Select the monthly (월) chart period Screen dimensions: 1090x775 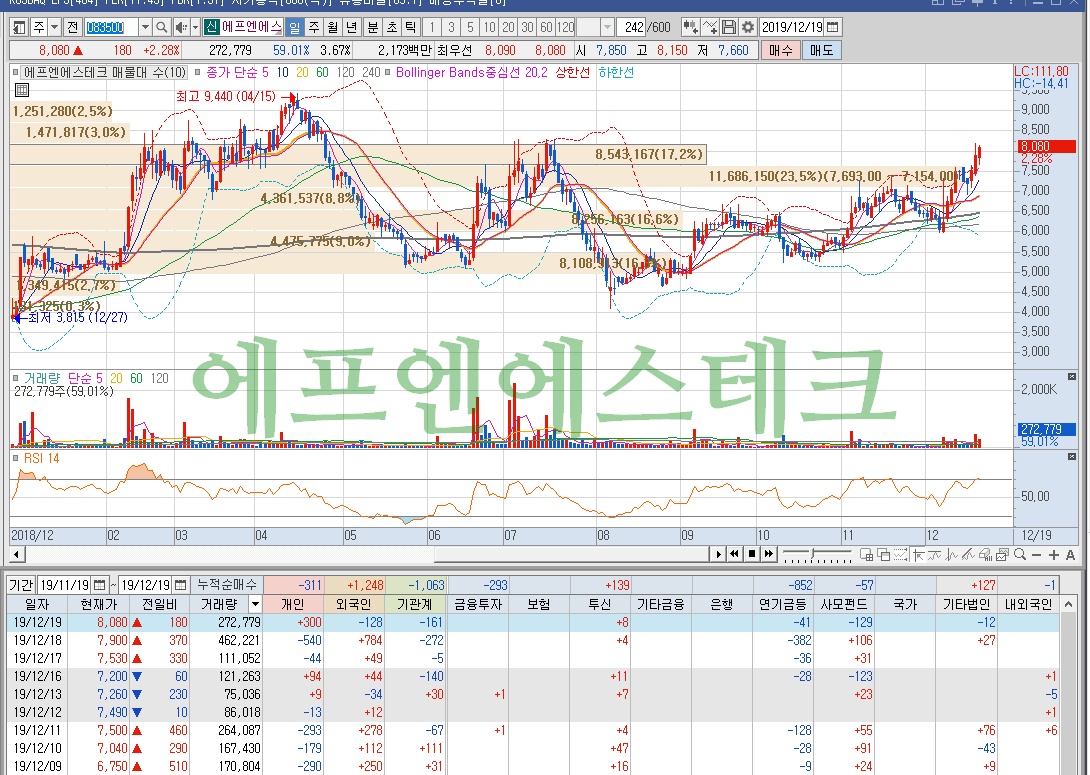[x=332, y=27]
